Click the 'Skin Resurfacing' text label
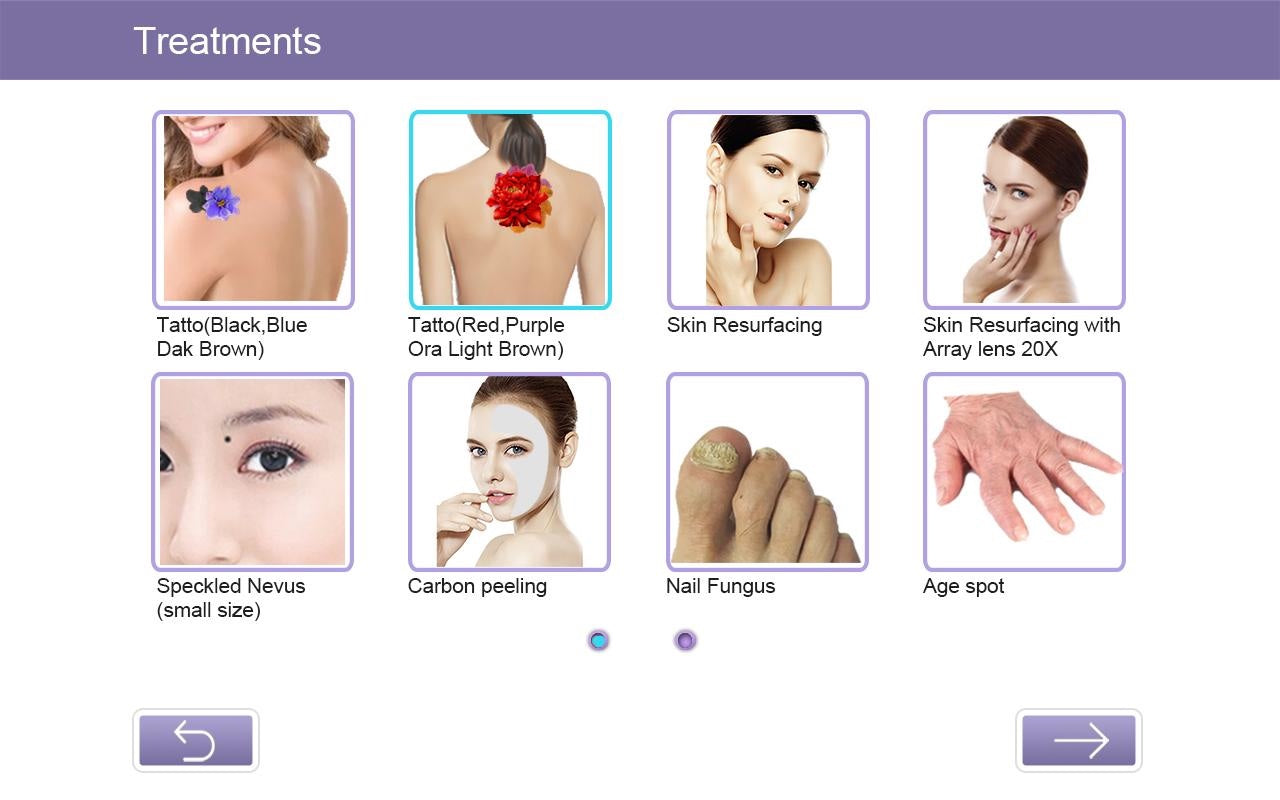The height and width of the screenshot is (800, 1280). 744,326
